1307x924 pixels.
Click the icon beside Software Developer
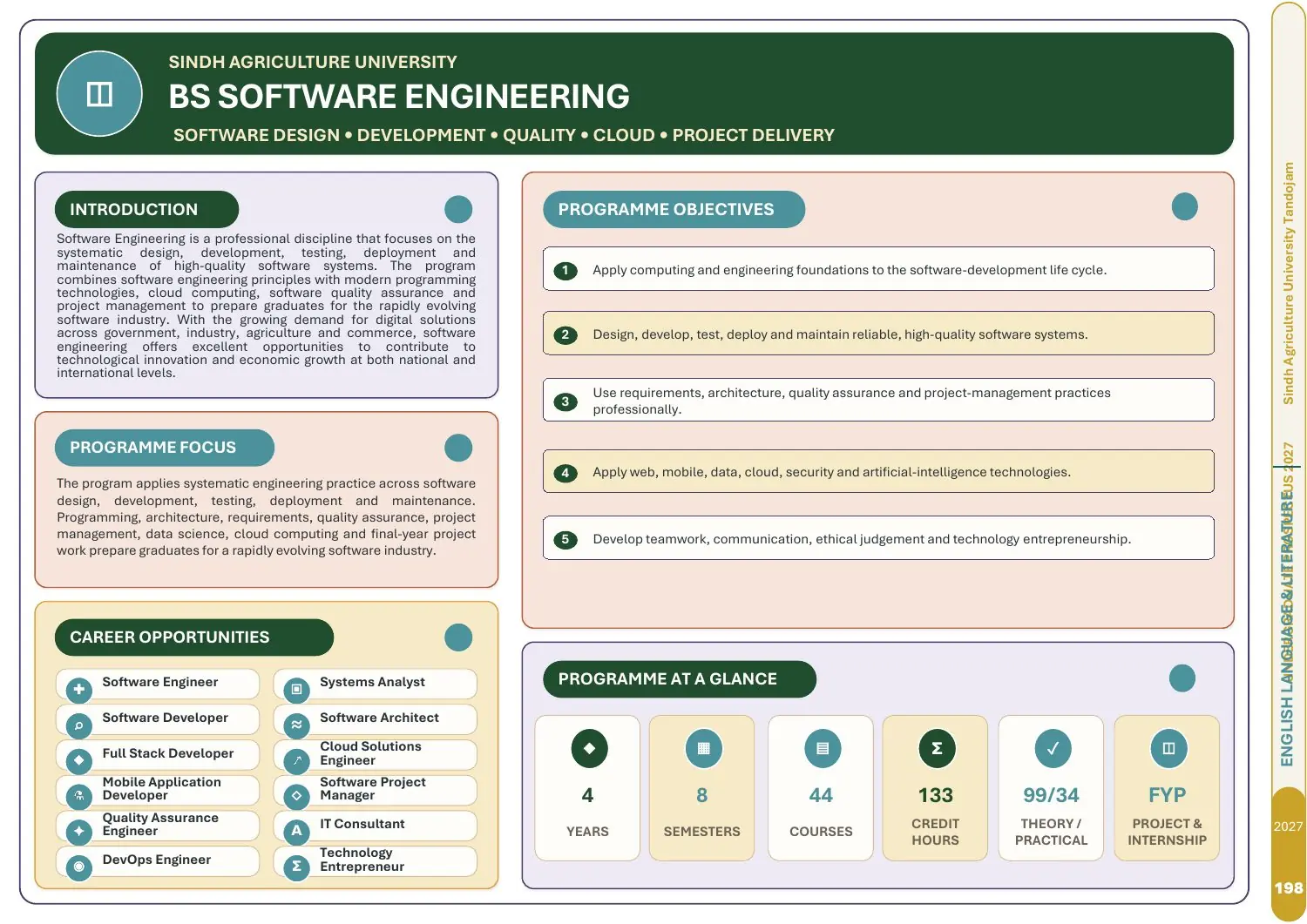coord(79,725)
